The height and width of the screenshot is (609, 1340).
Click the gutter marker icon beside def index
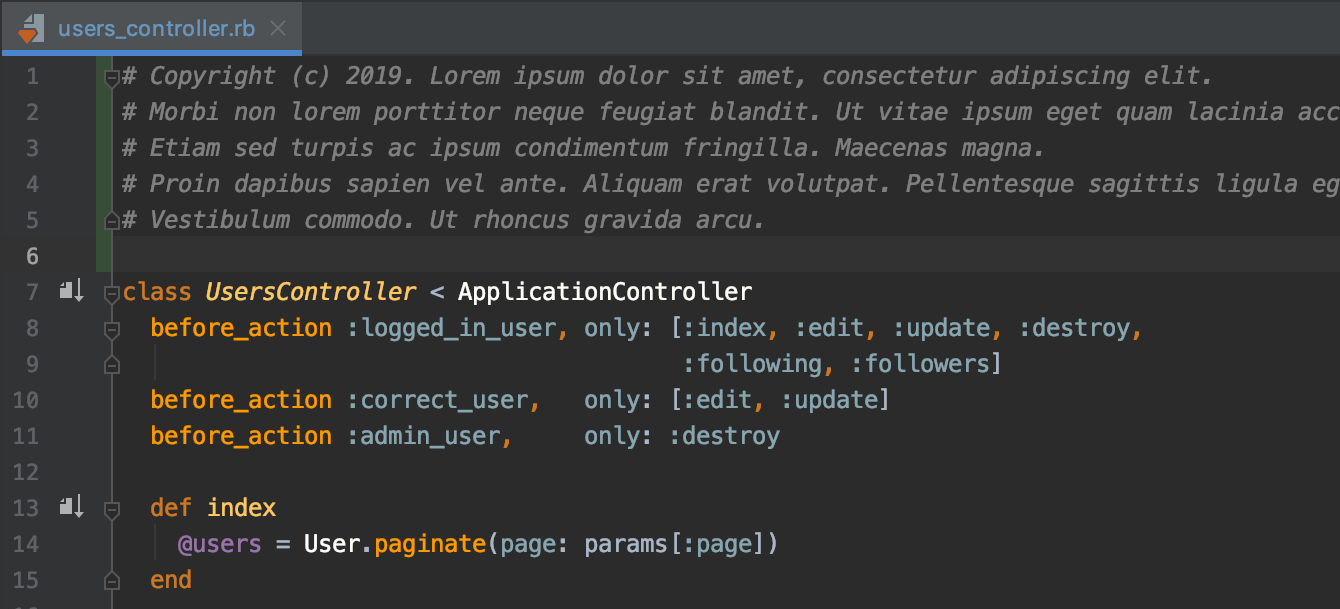point(71,508)
